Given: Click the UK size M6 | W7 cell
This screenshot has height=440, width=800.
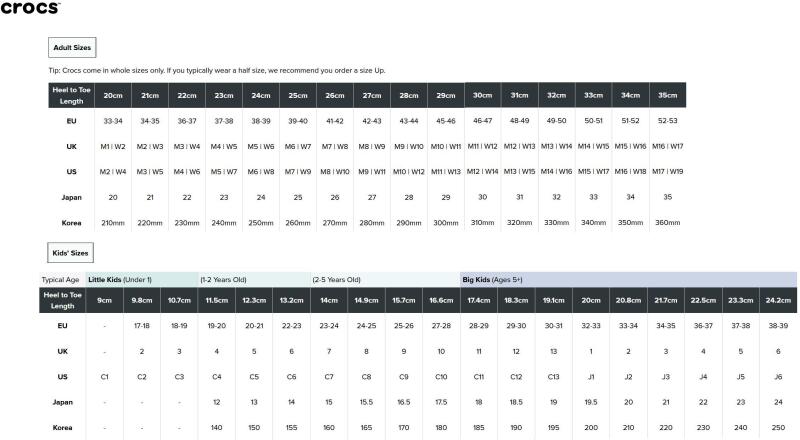Looking at the screenshot, I should click(298, 146).
